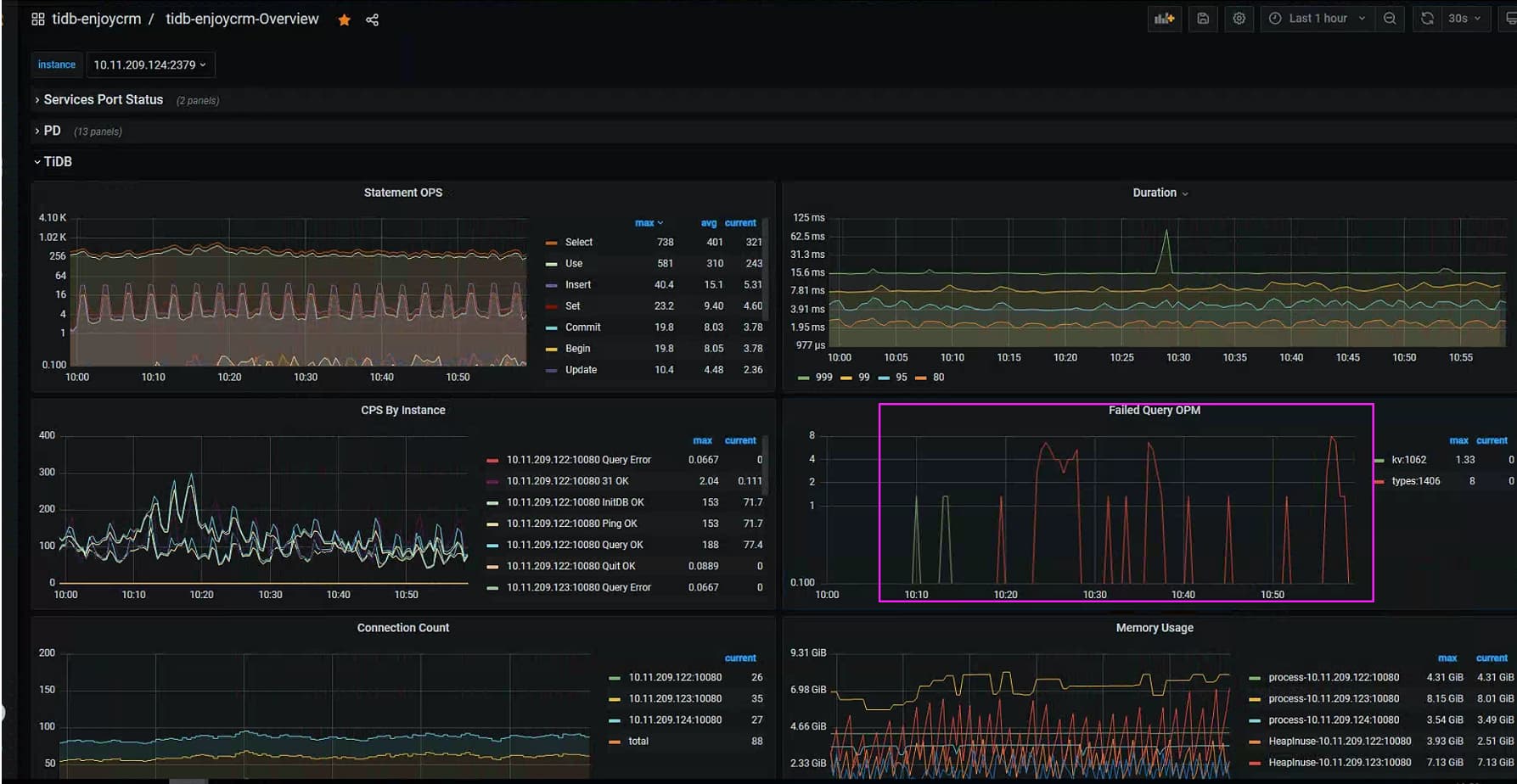Screen dimensions: 1517x784
Task: Expand the PD row
Action: tap(52, 131)
